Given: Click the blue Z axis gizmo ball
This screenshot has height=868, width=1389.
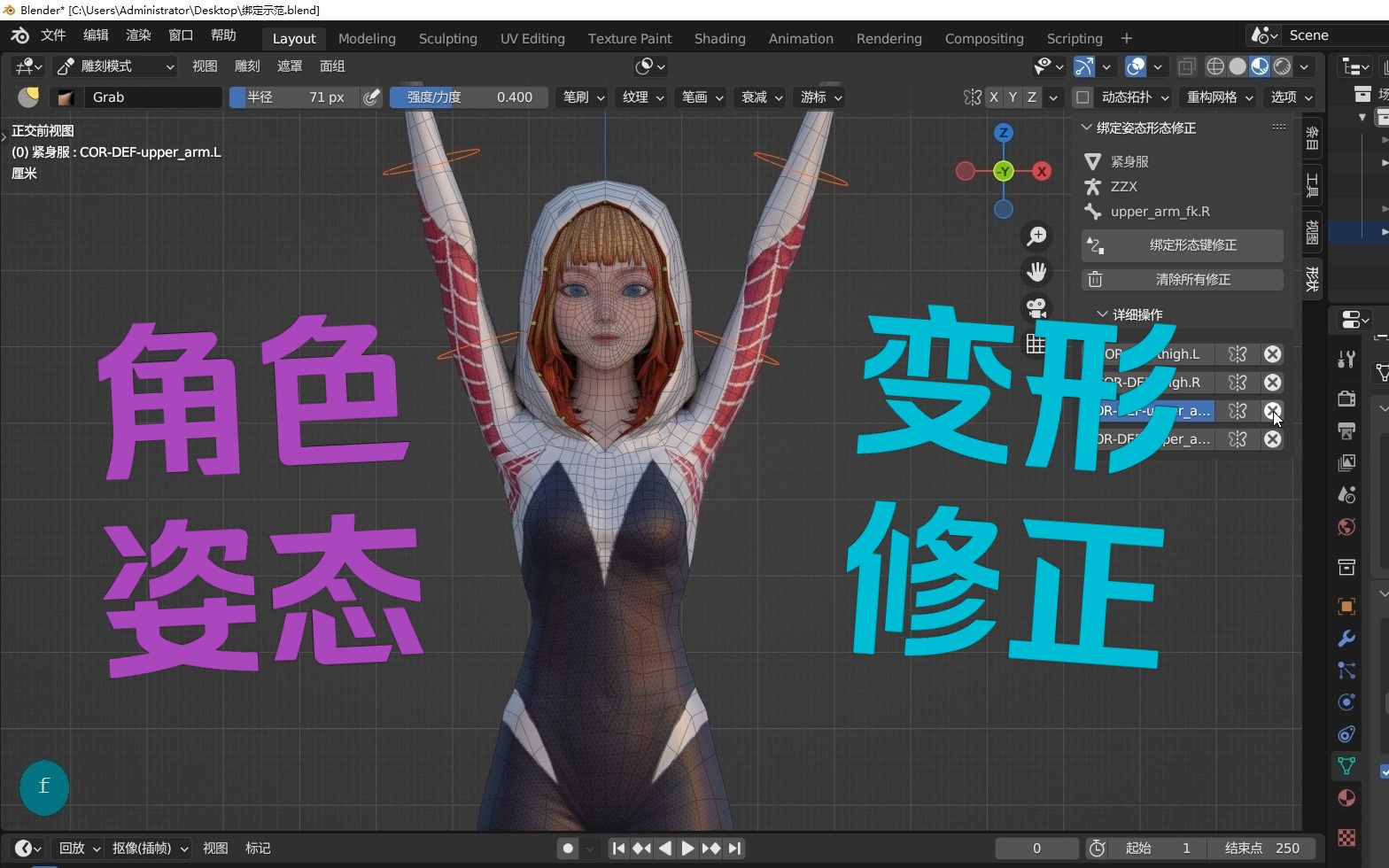Looking at the screenshot, I should 1004,133.
